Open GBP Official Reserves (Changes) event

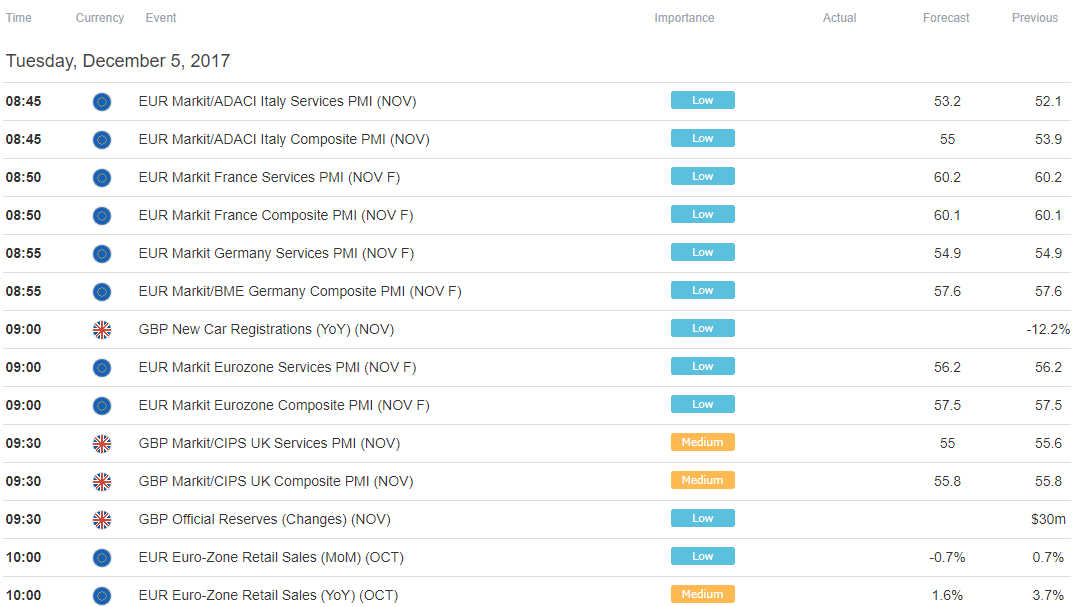click(264, 519)
